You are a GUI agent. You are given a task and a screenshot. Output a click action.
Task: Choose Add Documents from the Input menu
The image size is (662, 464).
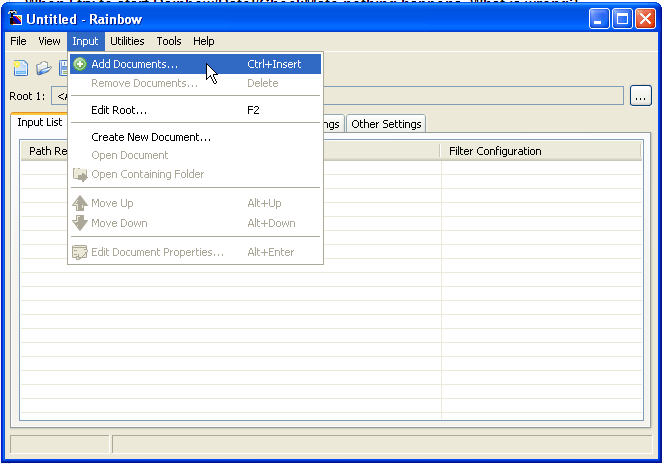pos(134,64)
